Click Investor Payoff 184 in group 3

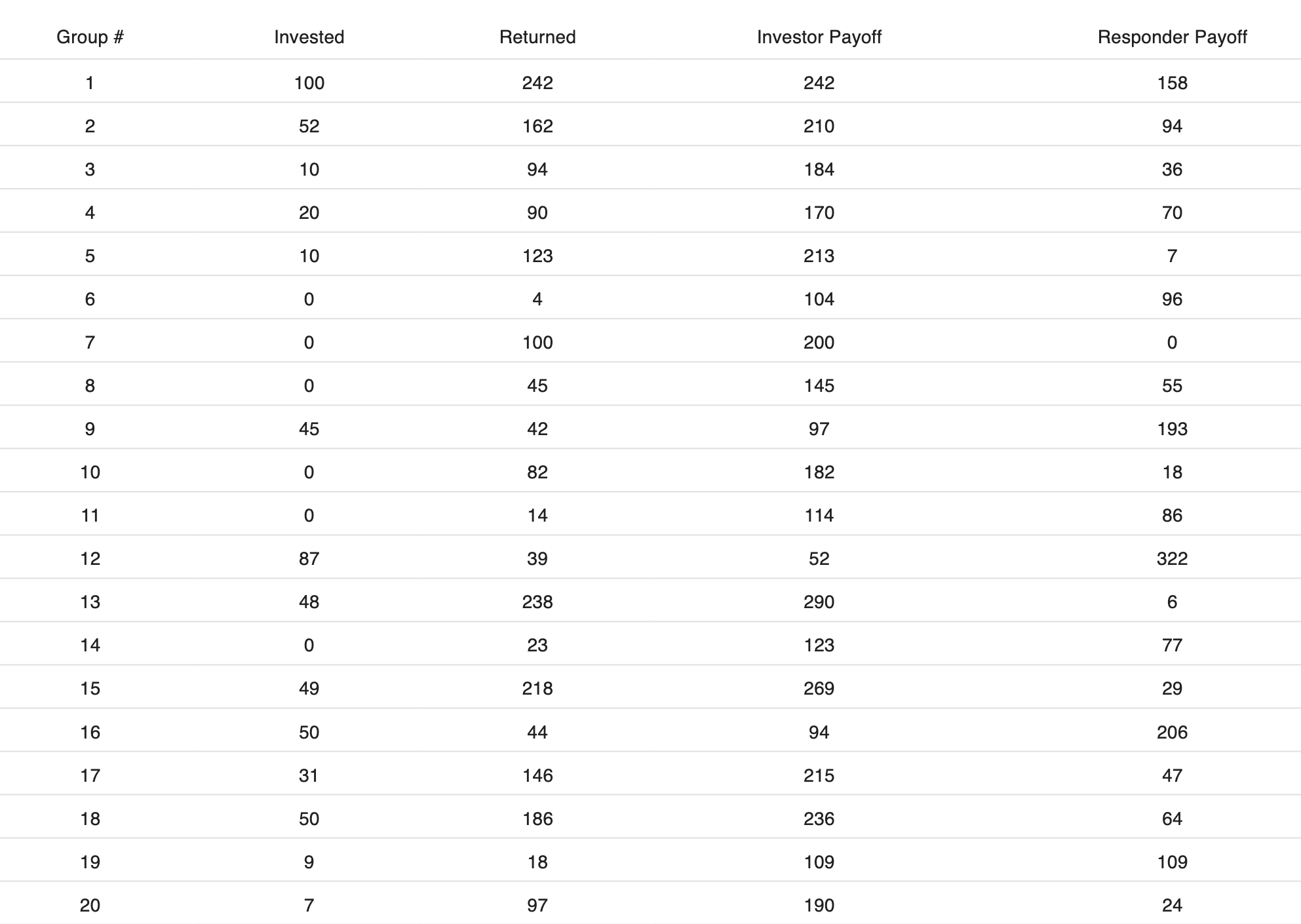point(819,170)
